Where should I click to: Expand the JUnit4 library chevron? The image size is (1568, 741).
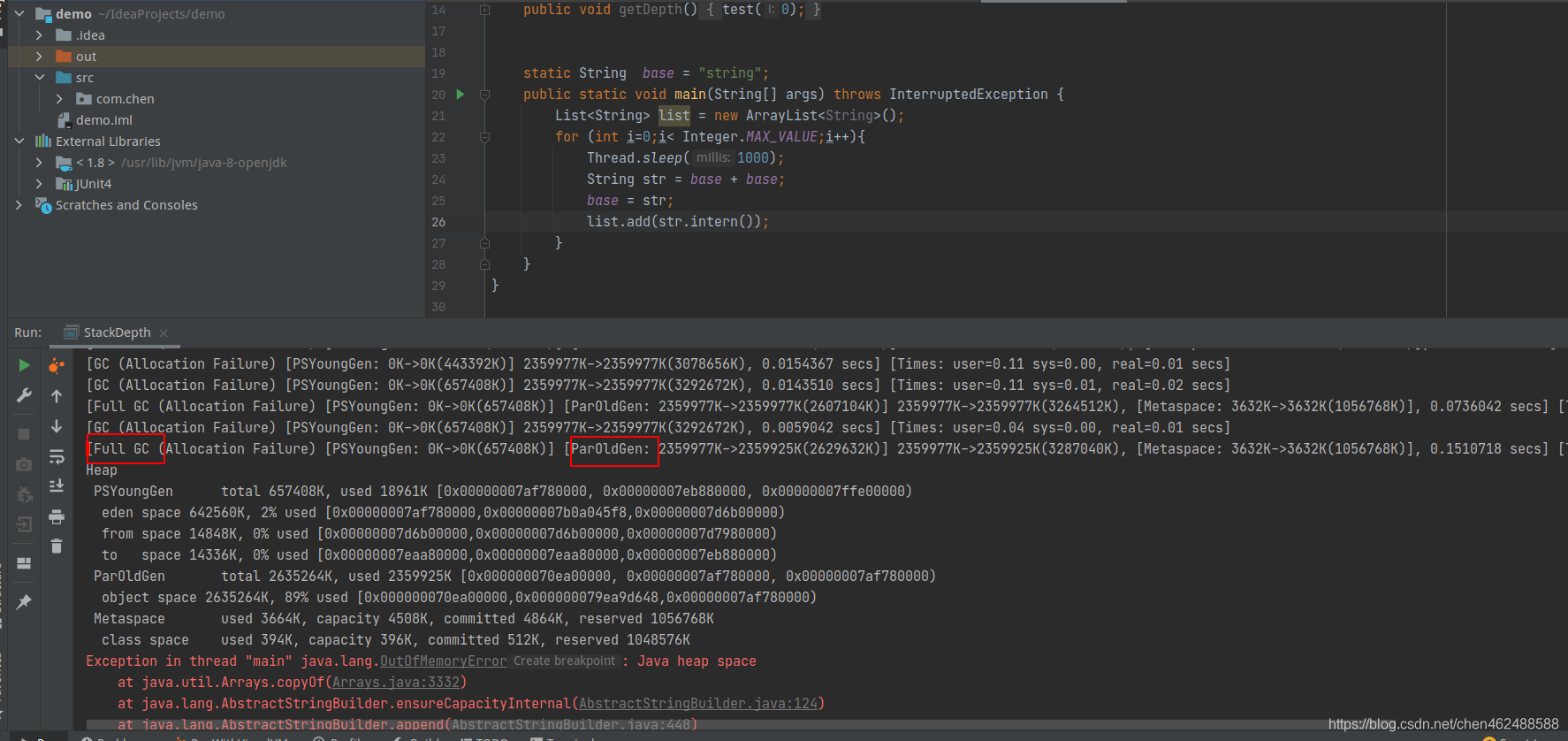(x=39, y=184)
